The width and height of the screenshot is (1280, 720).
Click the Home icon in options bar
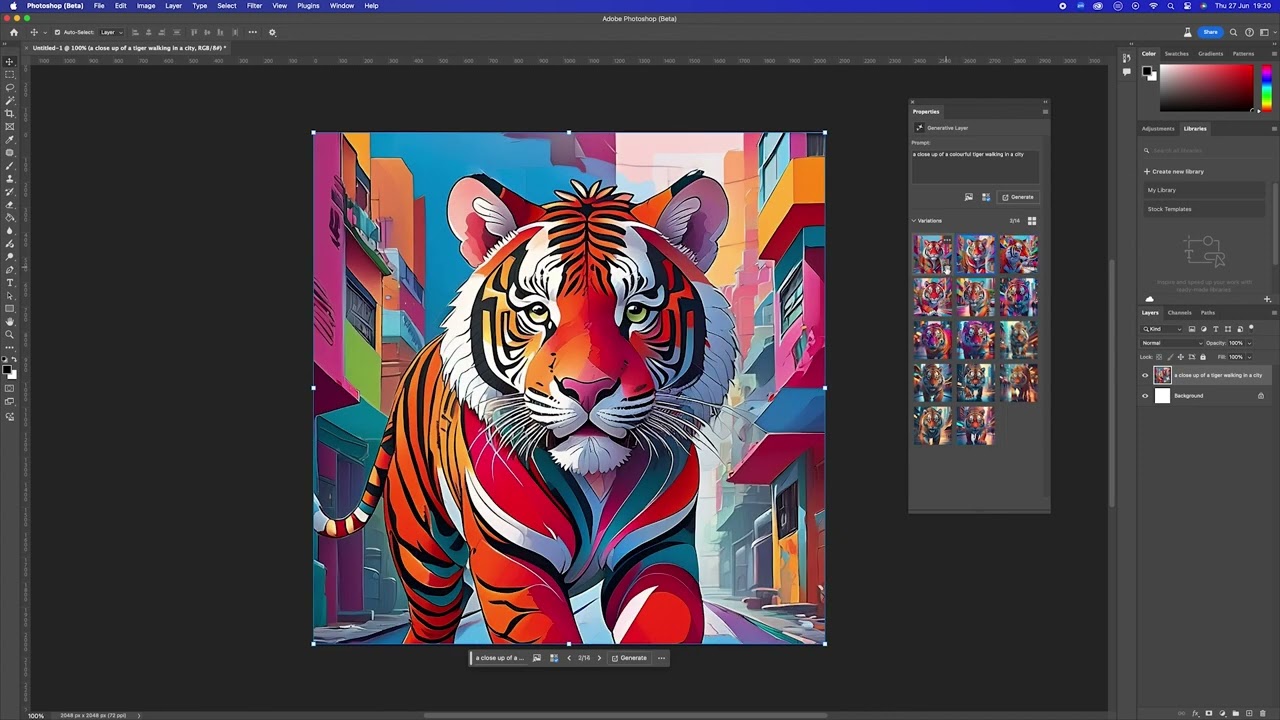coord(13,32)
